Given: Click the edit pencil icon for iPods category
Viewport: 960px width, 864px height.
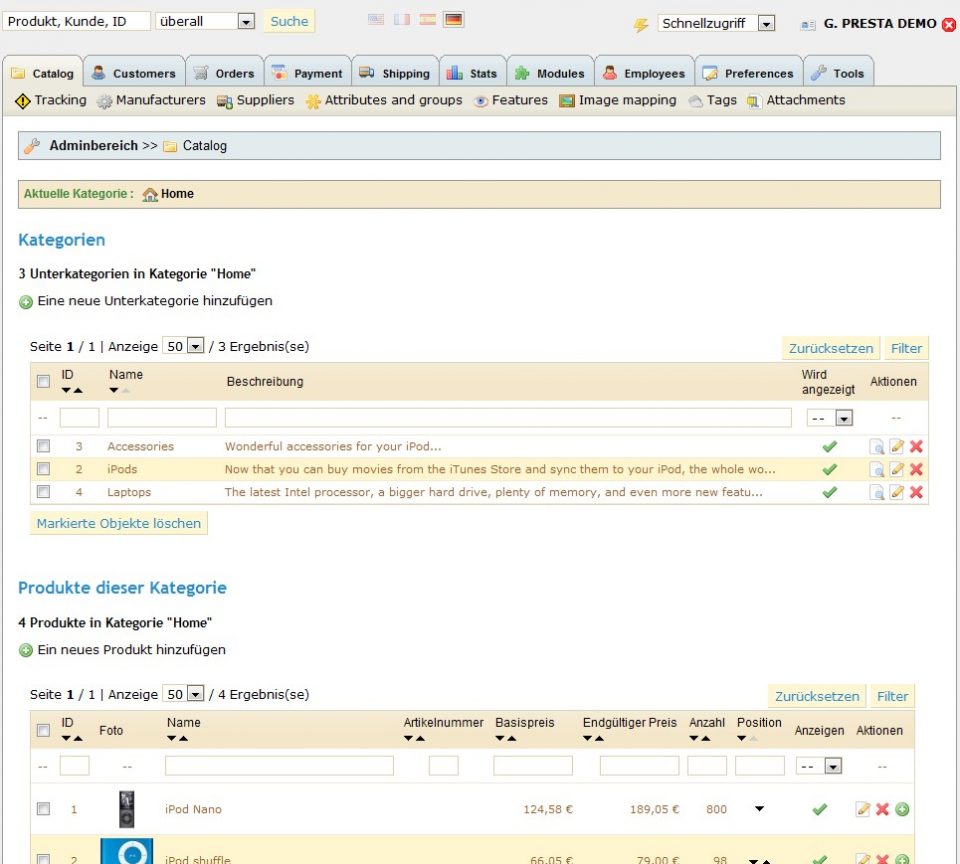Looking at the screenshot, I should pyautogui.click(x=896, y=470).
